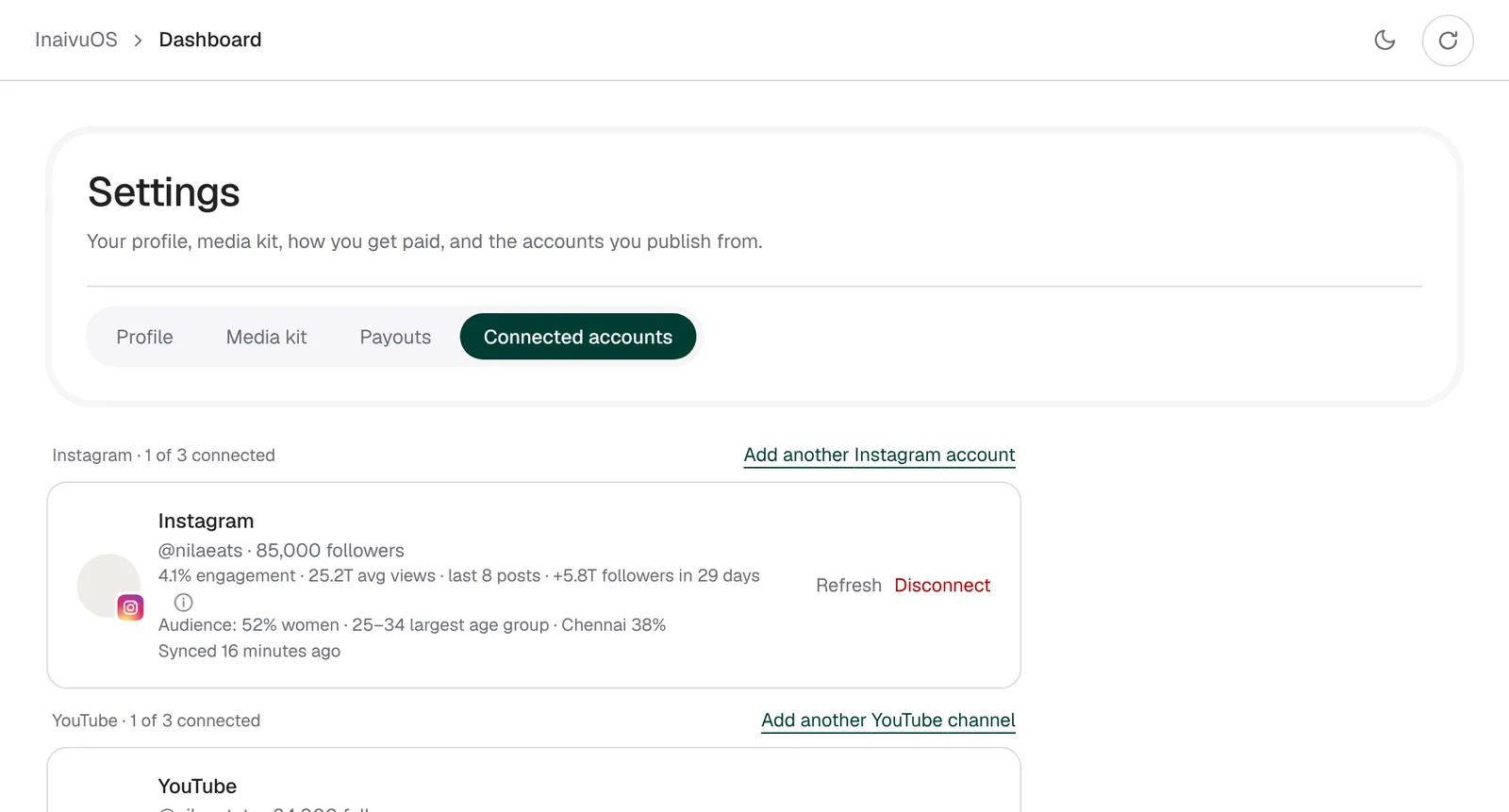Click the 'Synced 16 minutes ago' text
Image resolution: width=1509 pixels, height=812 pixels.
(x=249, y=651)
